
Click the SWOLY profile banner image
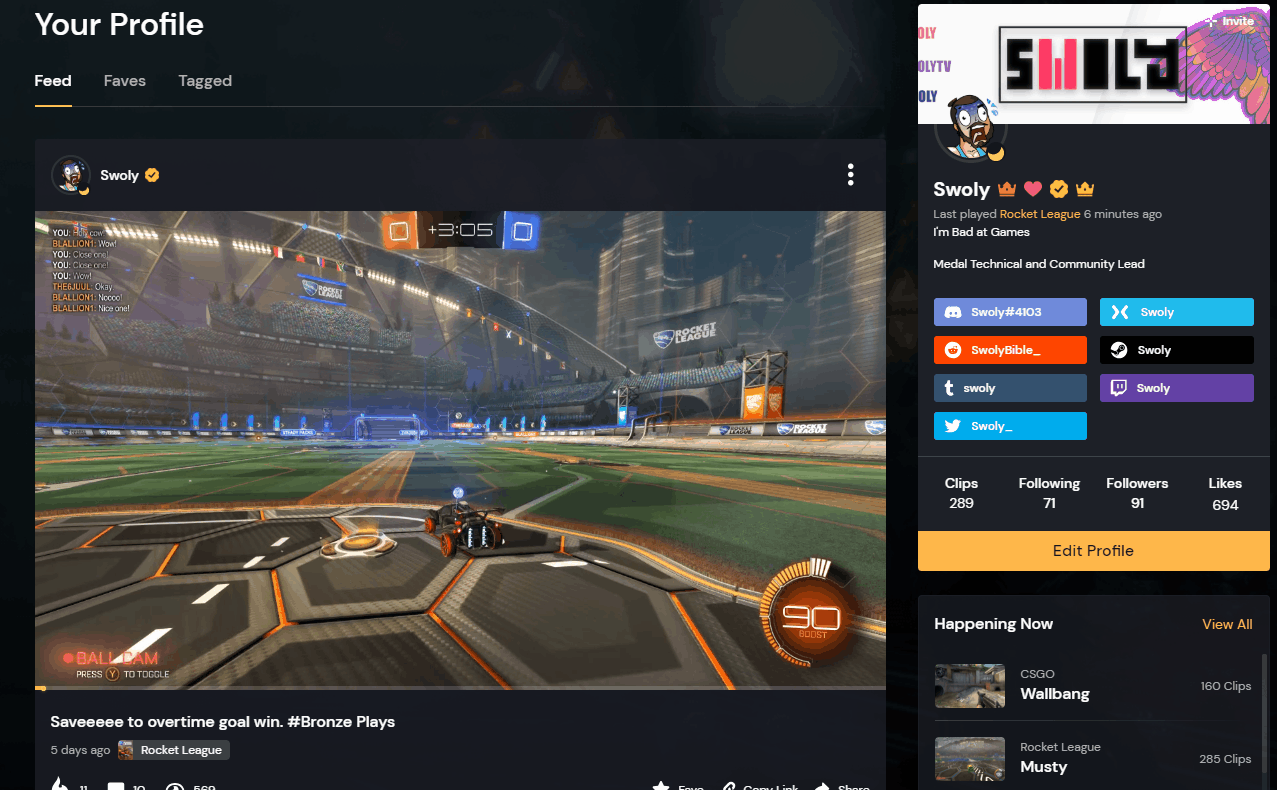click(1094, 64)
